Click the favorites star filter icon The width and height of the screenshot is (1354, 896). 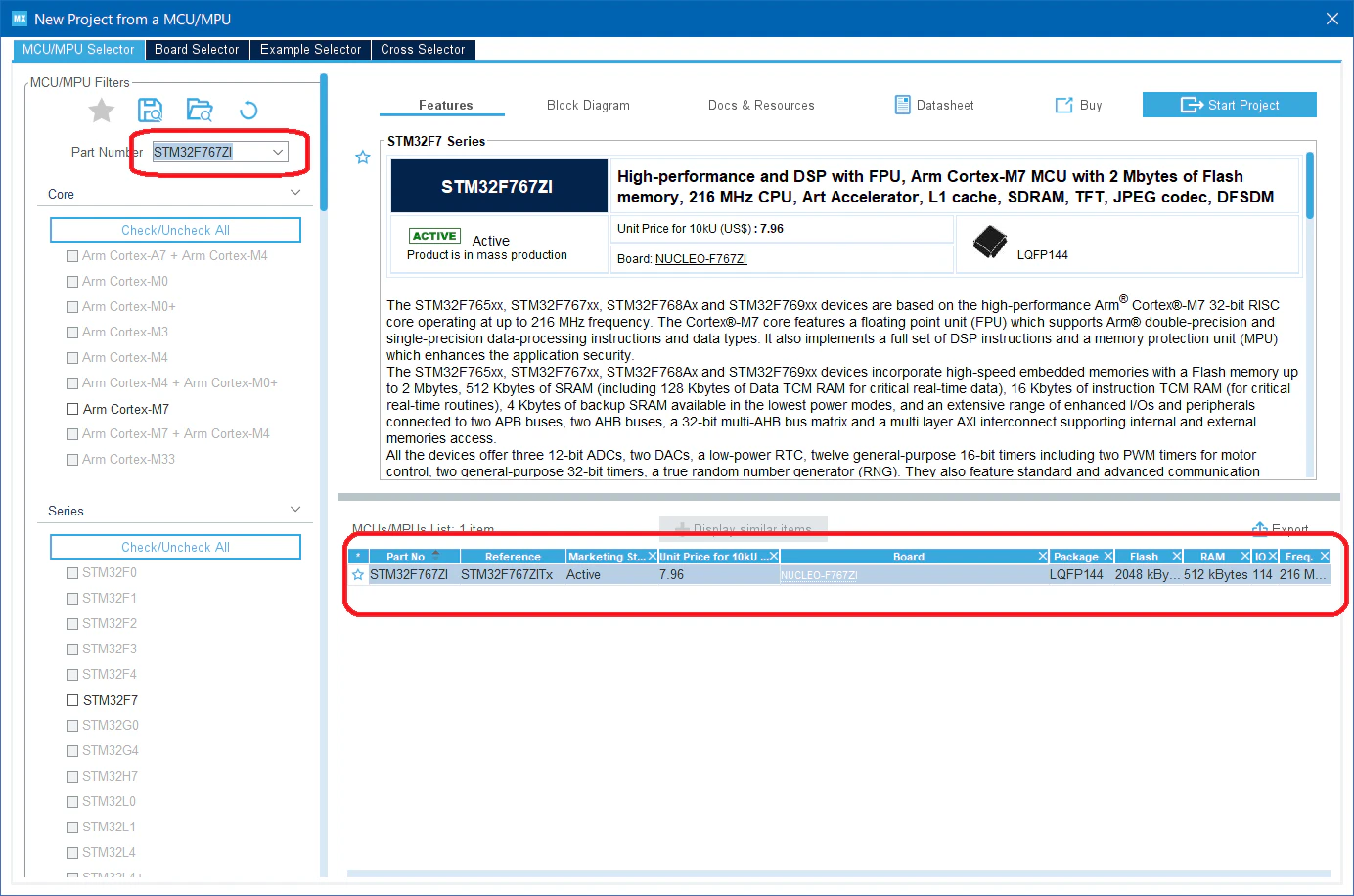[102, 111]
